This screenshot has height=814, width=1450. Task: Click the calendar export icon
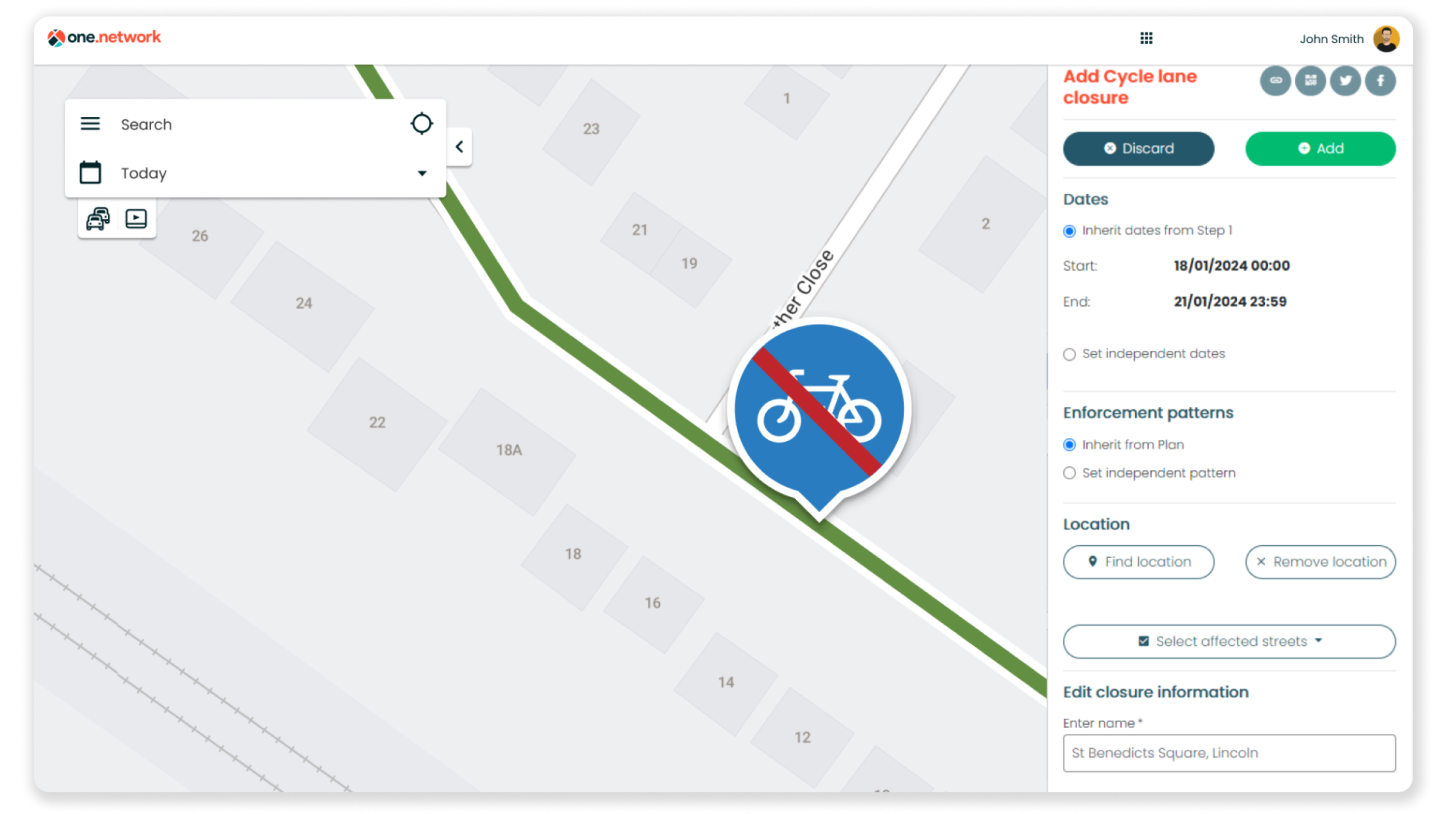[1310, 80]
